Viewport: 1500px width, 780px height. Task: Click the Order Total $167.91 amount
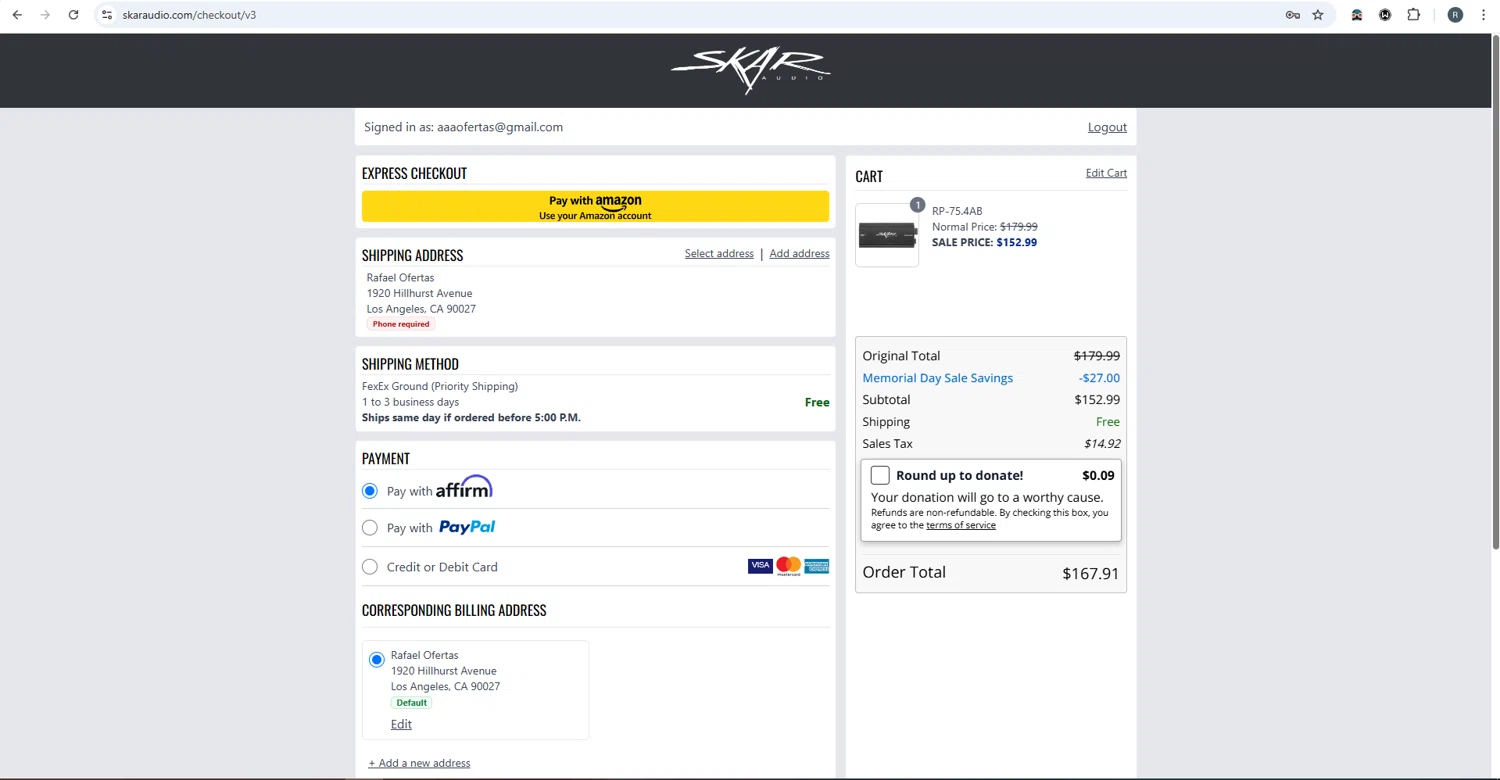(x=1090, y=573)
